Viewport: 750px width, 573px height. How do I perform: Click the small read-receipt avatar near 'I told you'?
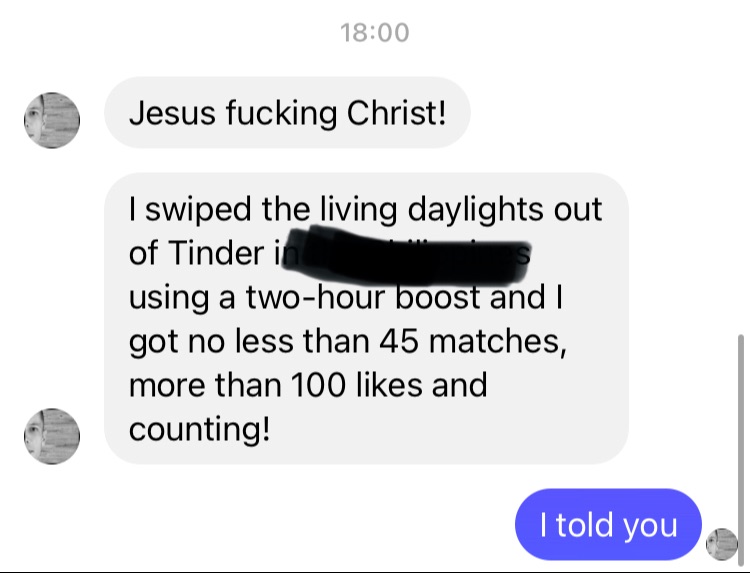[722, 544]
